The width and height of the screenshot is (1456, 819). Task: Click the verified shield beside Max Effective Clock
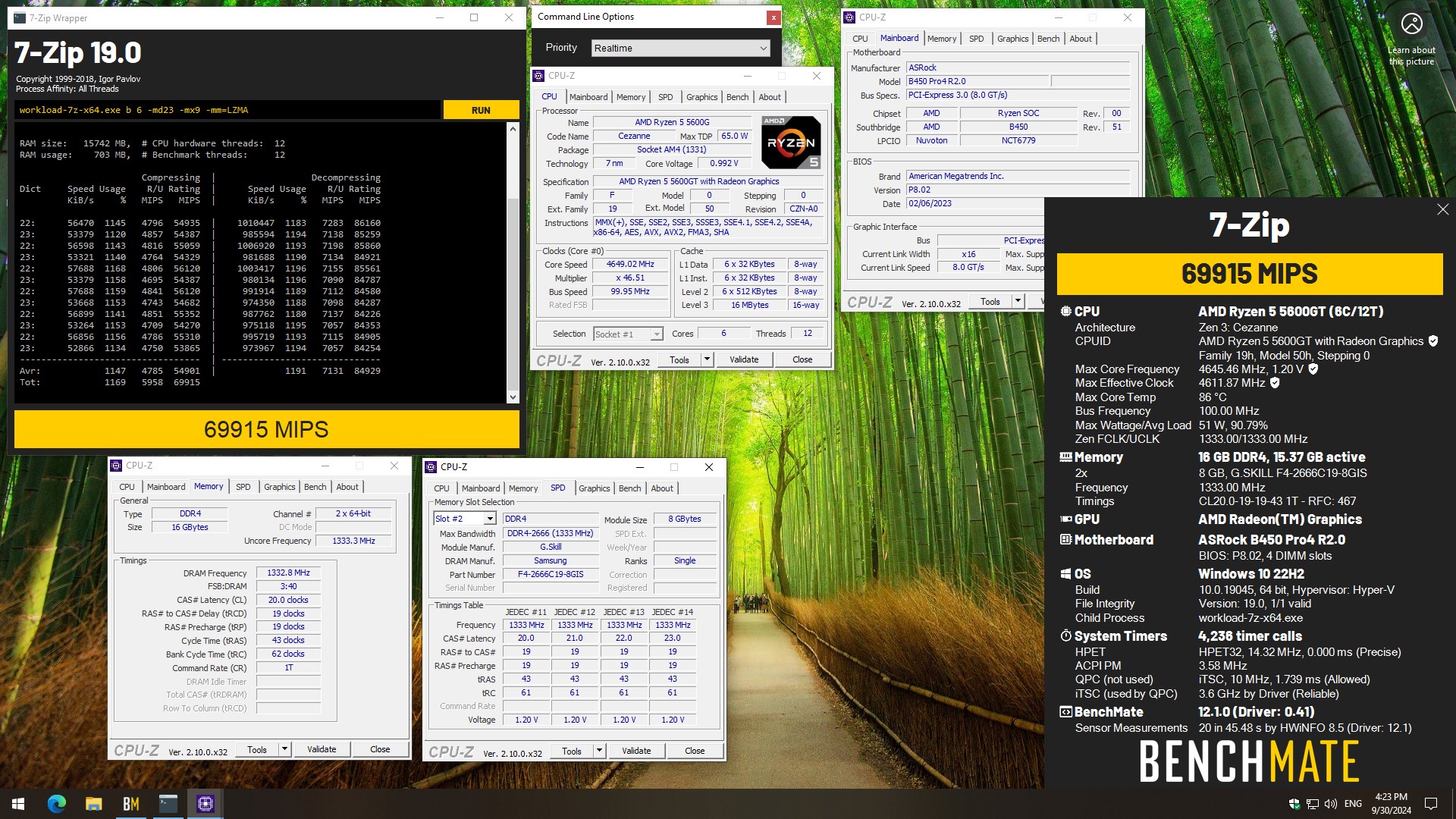[1275, 383]
